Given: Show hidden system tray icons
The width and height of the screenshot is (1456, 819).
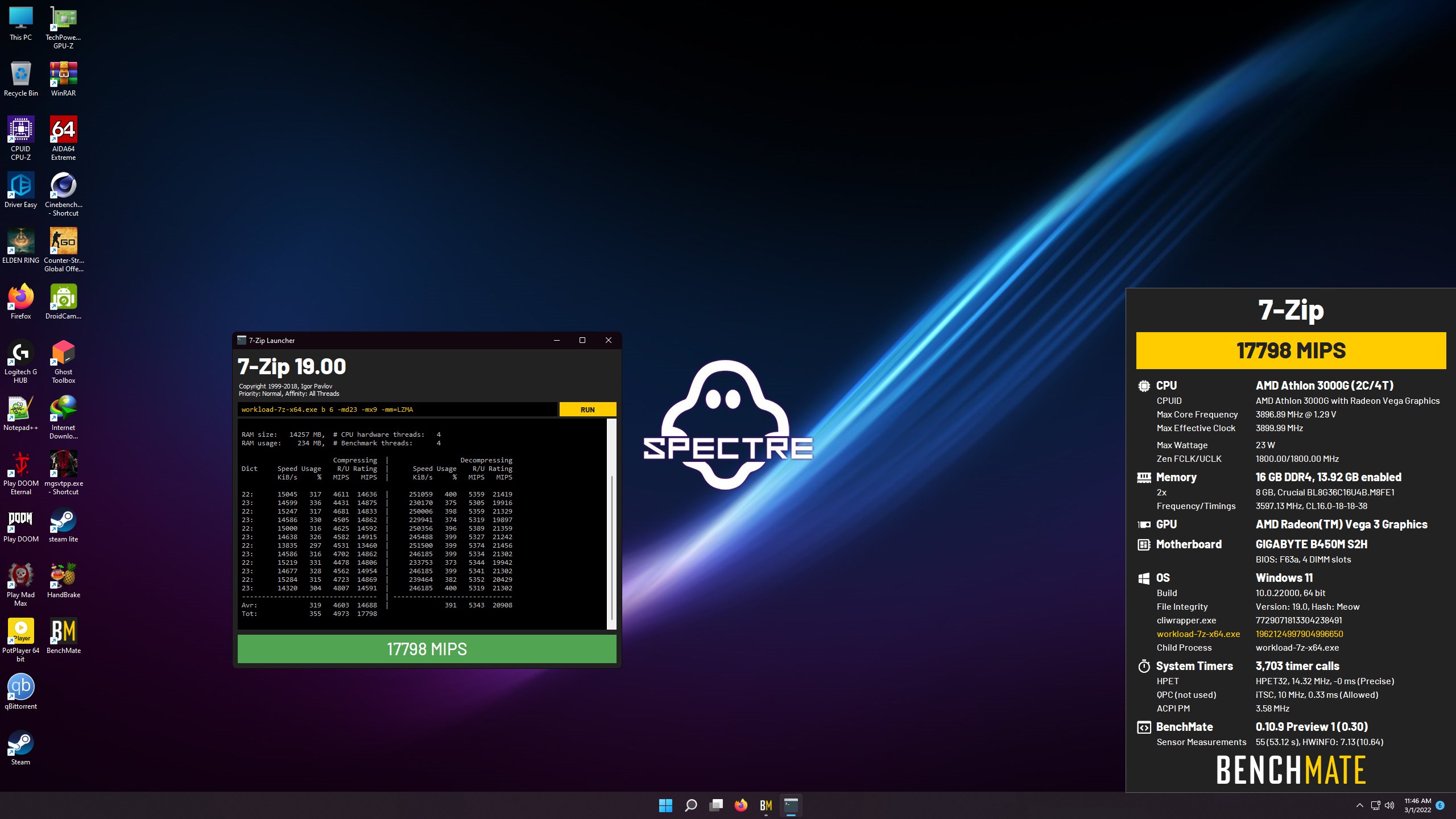Looking at the screenshot, I should (1359, 805).
